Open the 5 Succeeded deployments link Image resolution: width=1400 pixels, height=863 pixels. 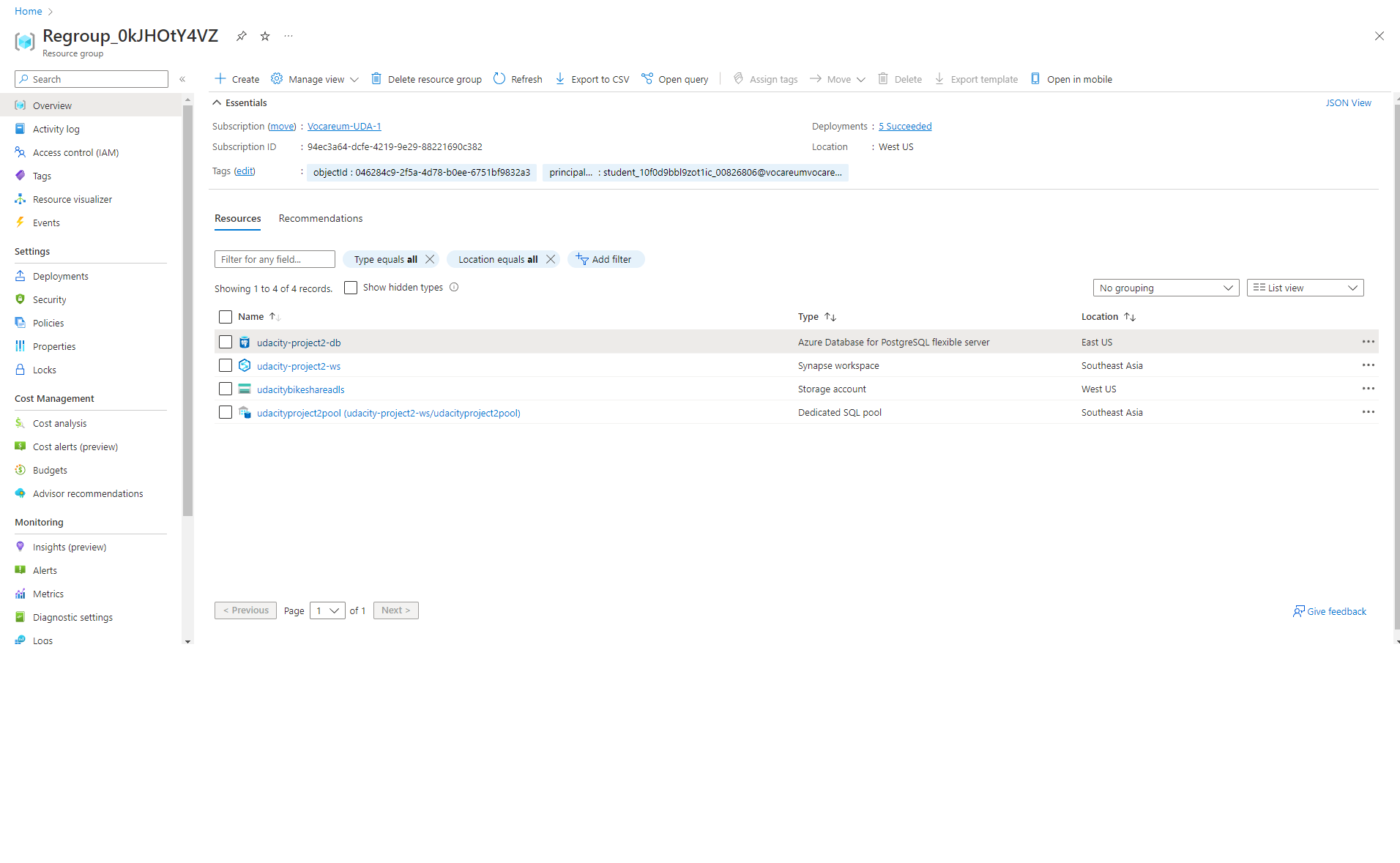click(x=905, y=126)
